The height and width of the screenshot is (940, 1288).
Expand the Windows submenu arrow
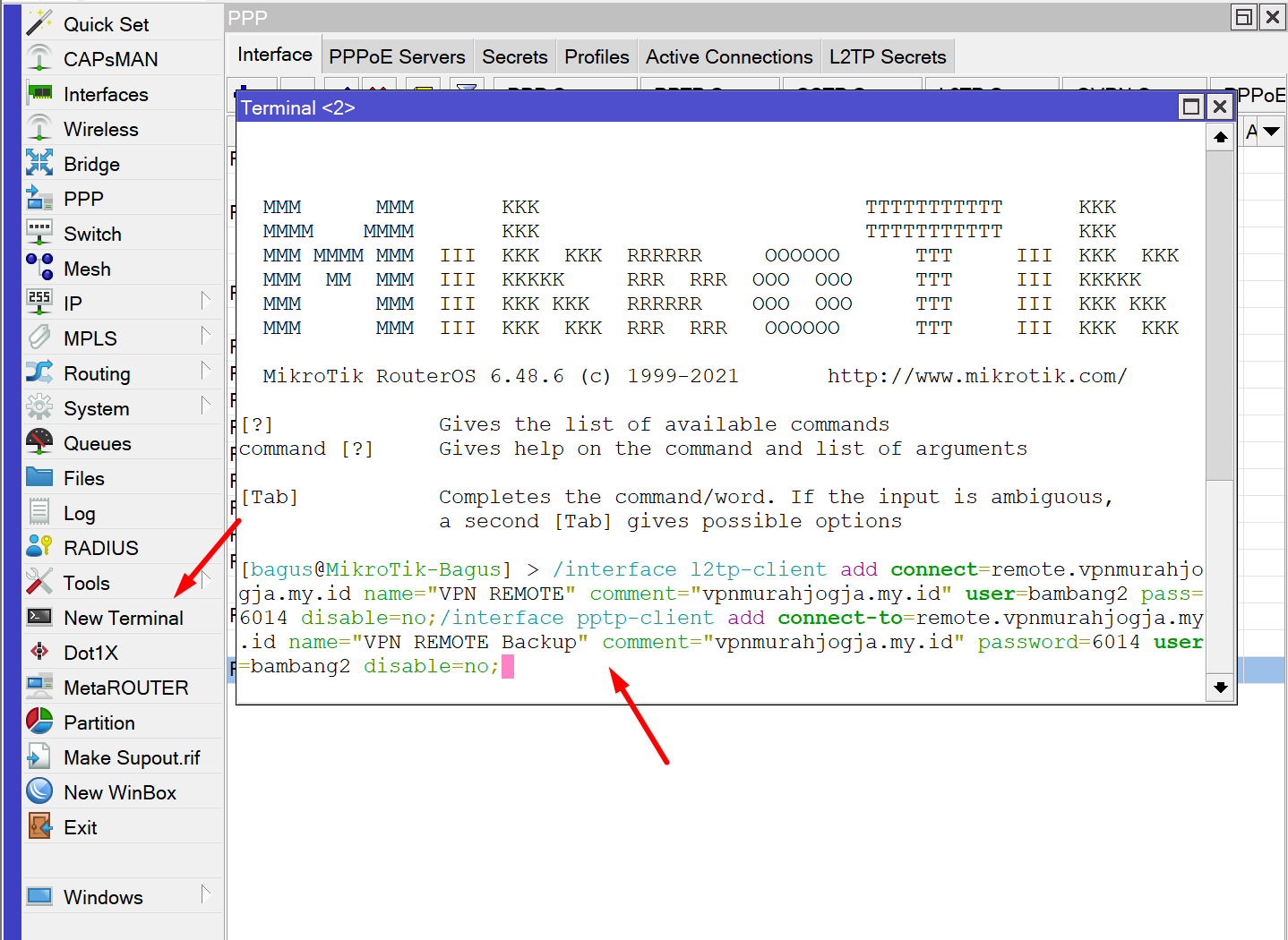[206, 893]
